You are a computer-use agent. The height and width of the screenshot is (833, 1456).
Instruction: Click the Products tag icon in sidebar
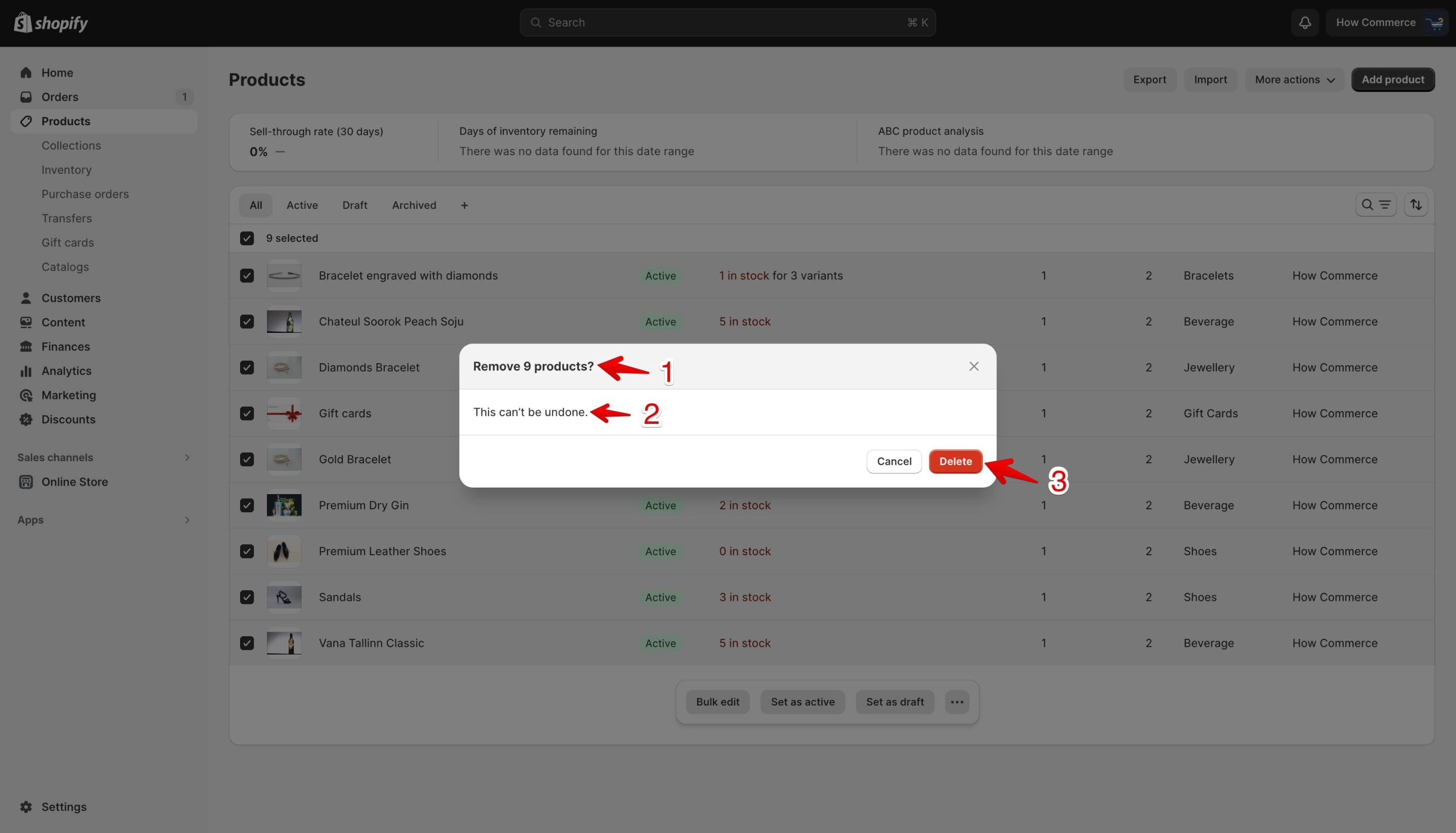point(26,121)
